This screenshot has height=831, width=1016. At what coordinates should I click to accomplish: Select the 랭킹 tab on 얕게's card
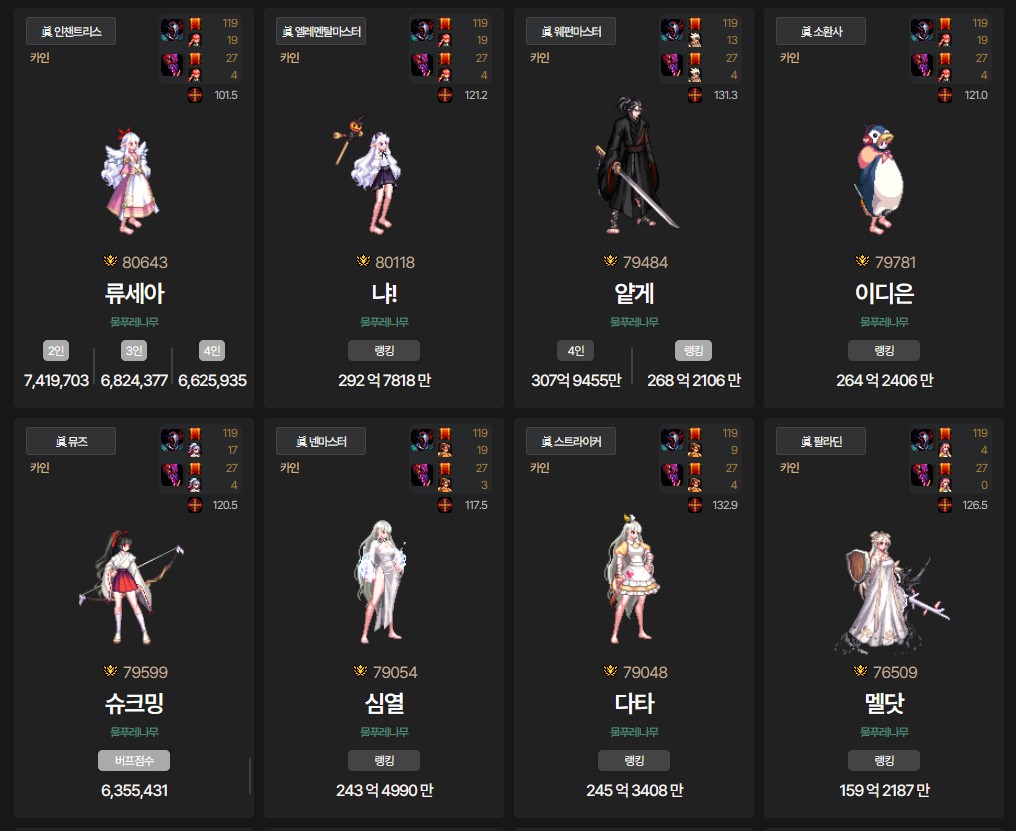coord(693,351)
